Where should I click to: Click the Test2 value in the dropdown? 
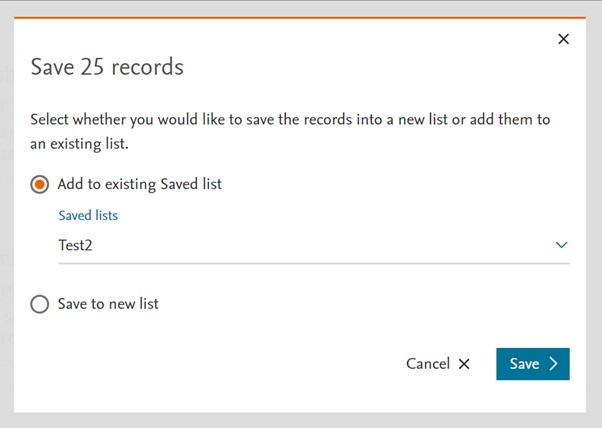(76, 245)
